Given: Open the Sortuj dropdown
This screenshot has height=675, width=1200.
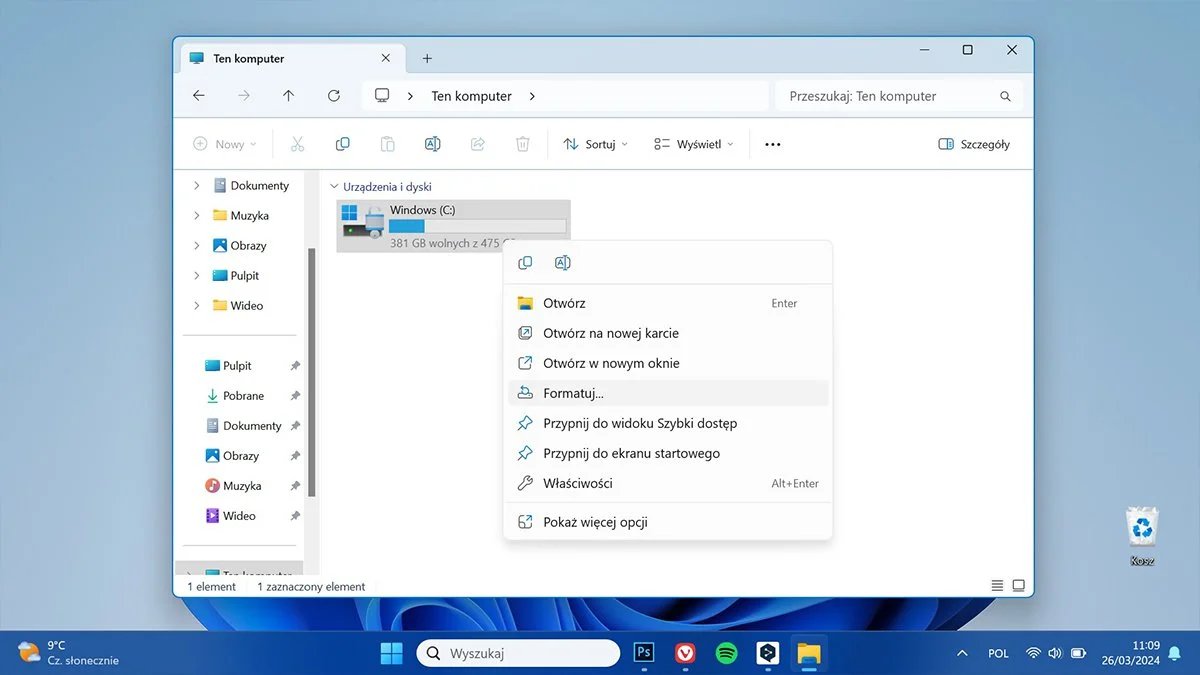Looking at the screenshot, I should [595, 143].
